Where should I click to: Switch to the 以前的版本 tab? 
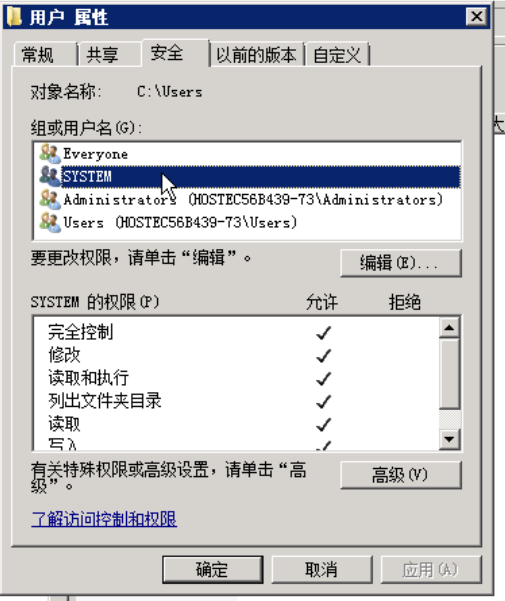tap(256, 54)
